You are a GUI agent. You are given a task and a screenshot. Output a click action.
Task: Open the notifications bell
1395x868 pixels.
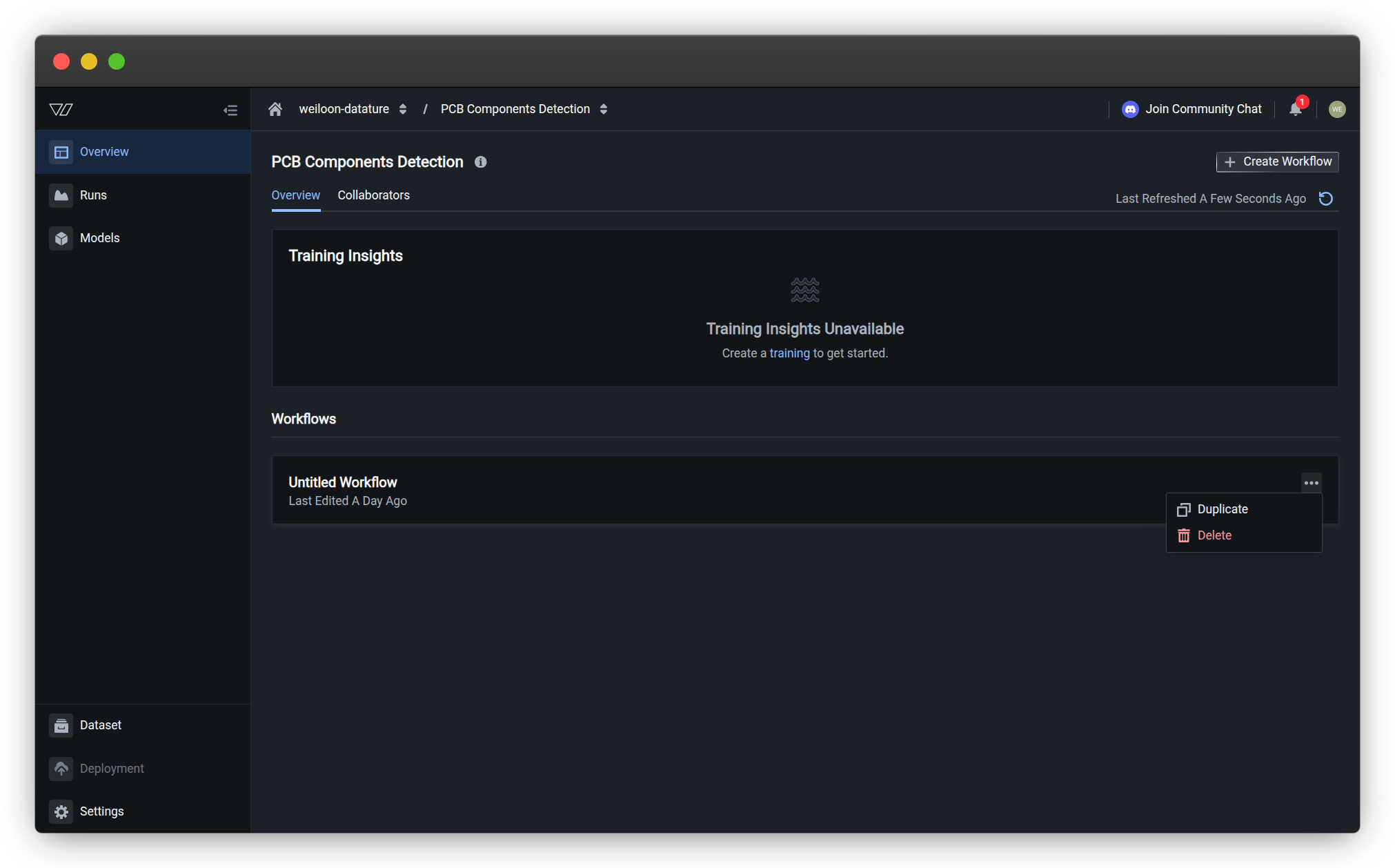1295,109
